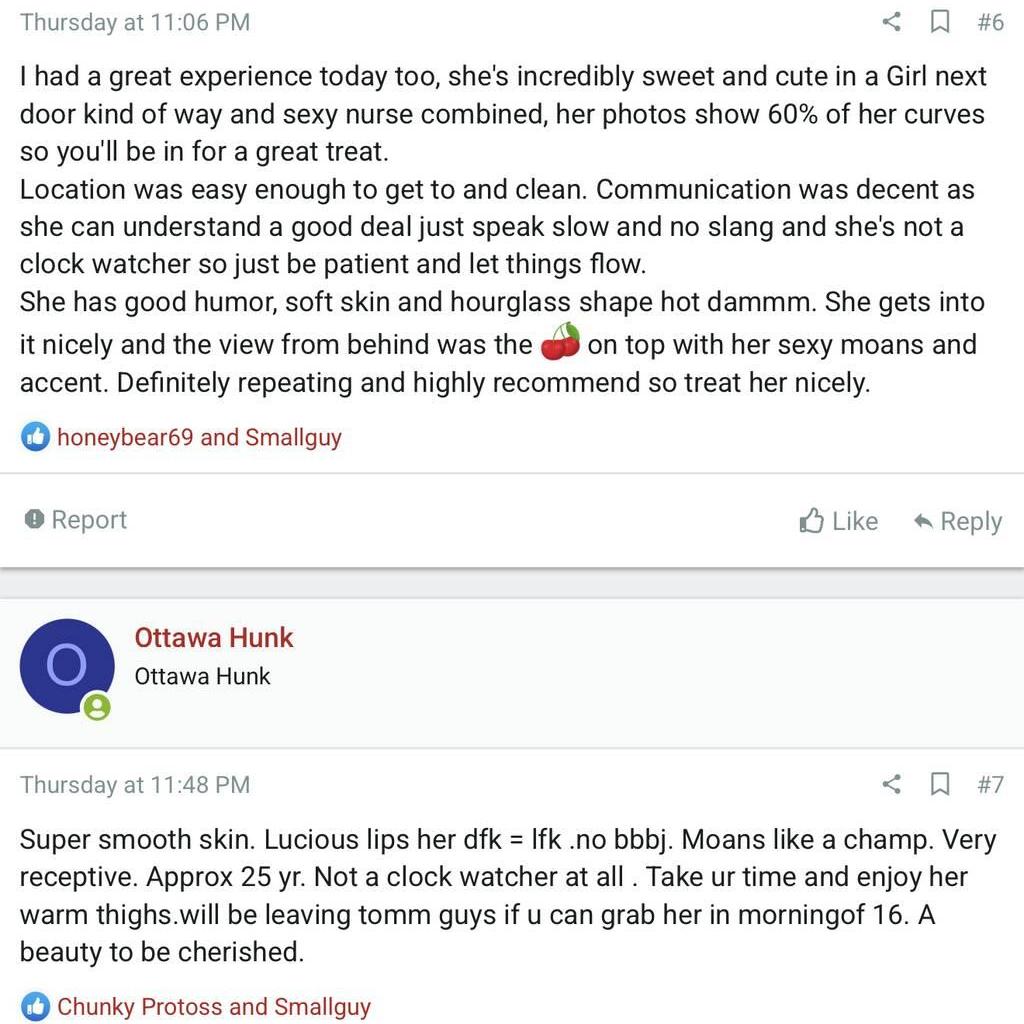Click the share icon on post #7
The width and height of the screenshot is (1024, 1024).
(x=891, y=784)
